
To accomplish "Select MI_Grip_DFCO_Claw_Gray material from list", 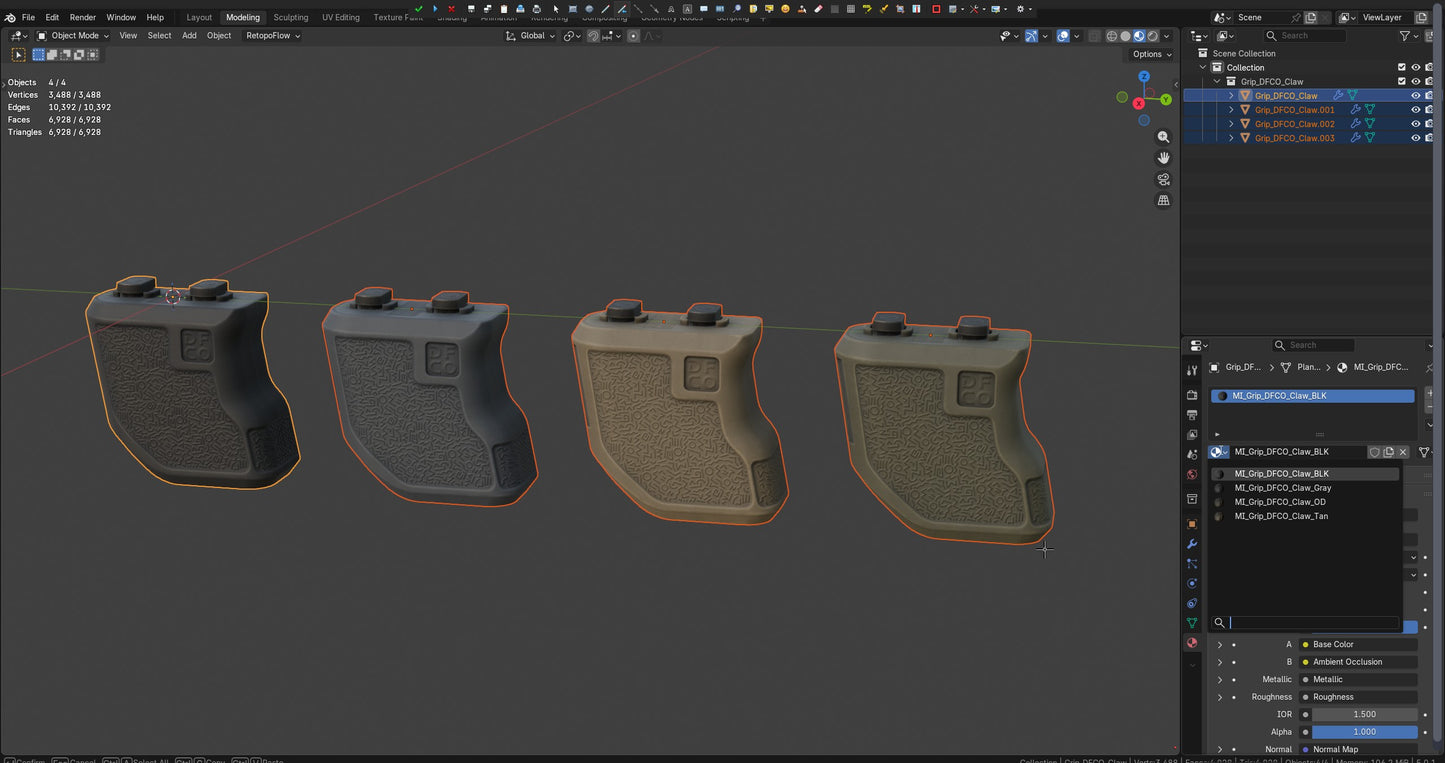I will tap(1305, 488).
